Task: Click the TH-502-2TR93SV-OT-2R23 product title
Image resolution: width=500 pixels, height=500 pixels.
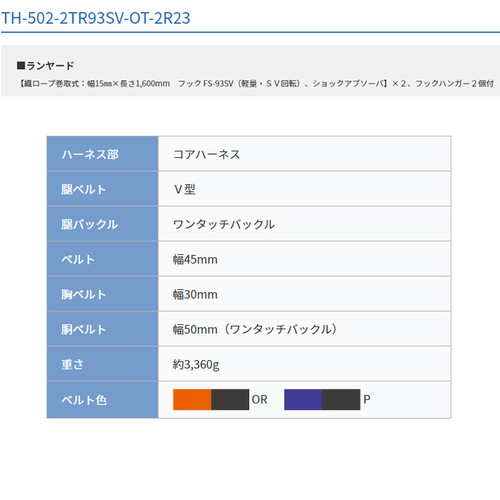Action: pyautogui.click(x=96, y=18)
